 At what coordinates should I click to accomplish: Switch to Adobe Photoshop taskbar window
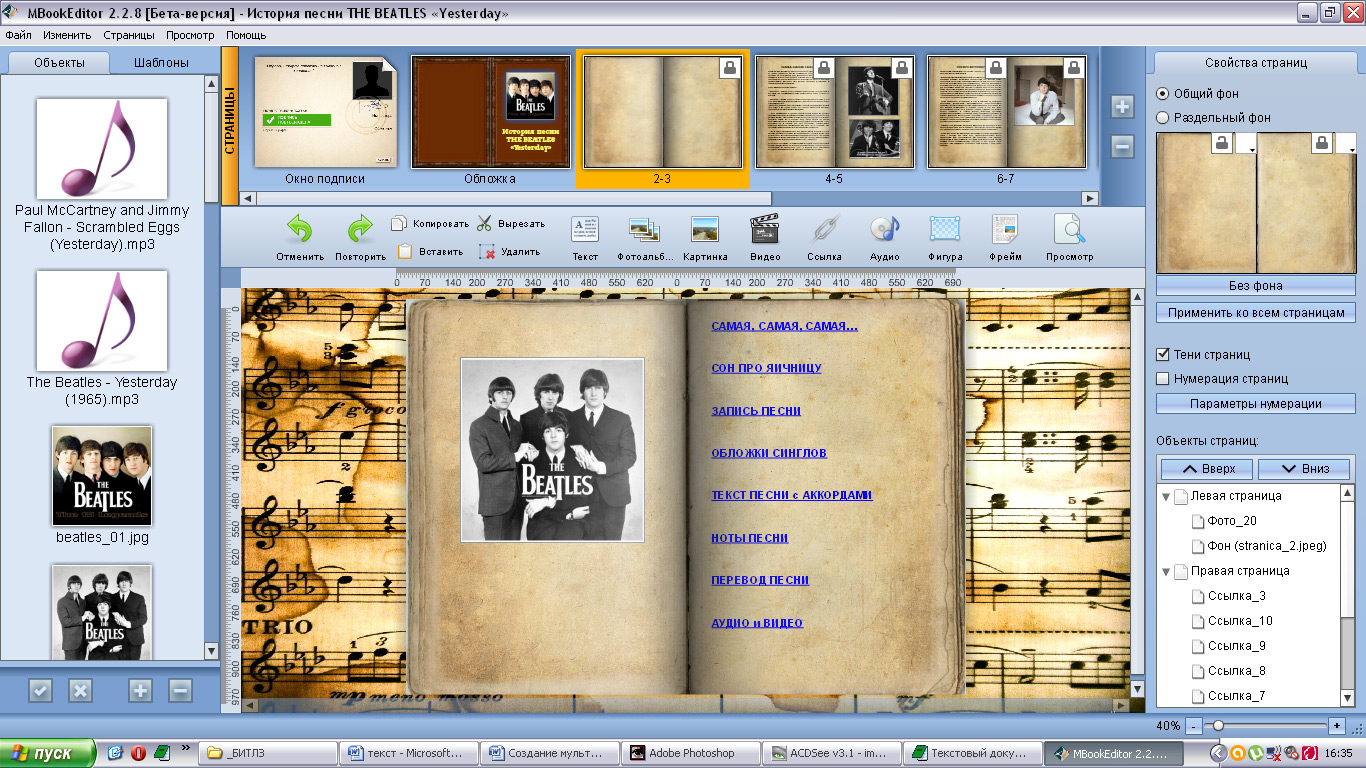pos(691,753)
